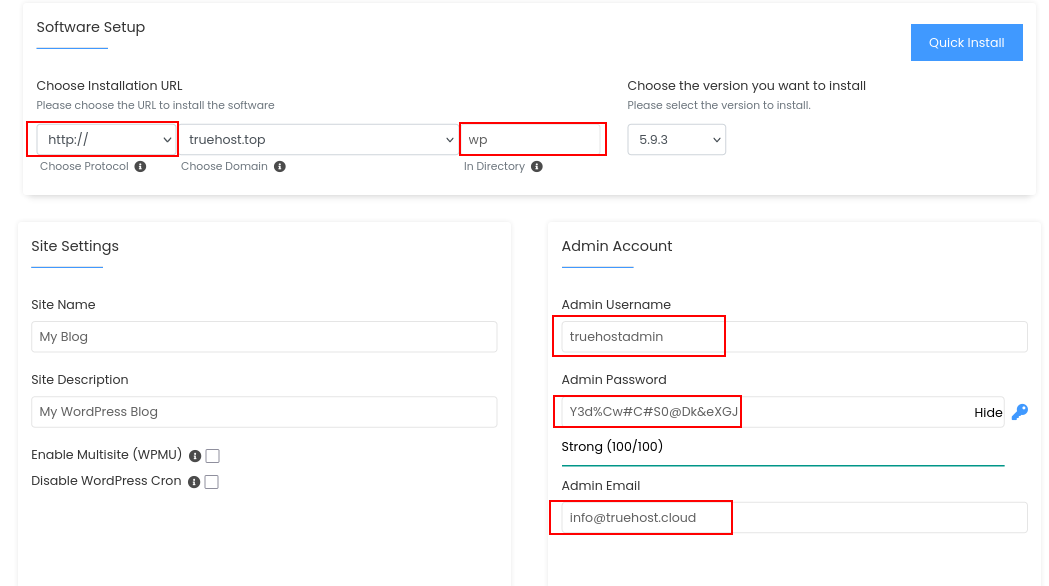Show info tooltip beside Choose Domain

coord(280,167)
